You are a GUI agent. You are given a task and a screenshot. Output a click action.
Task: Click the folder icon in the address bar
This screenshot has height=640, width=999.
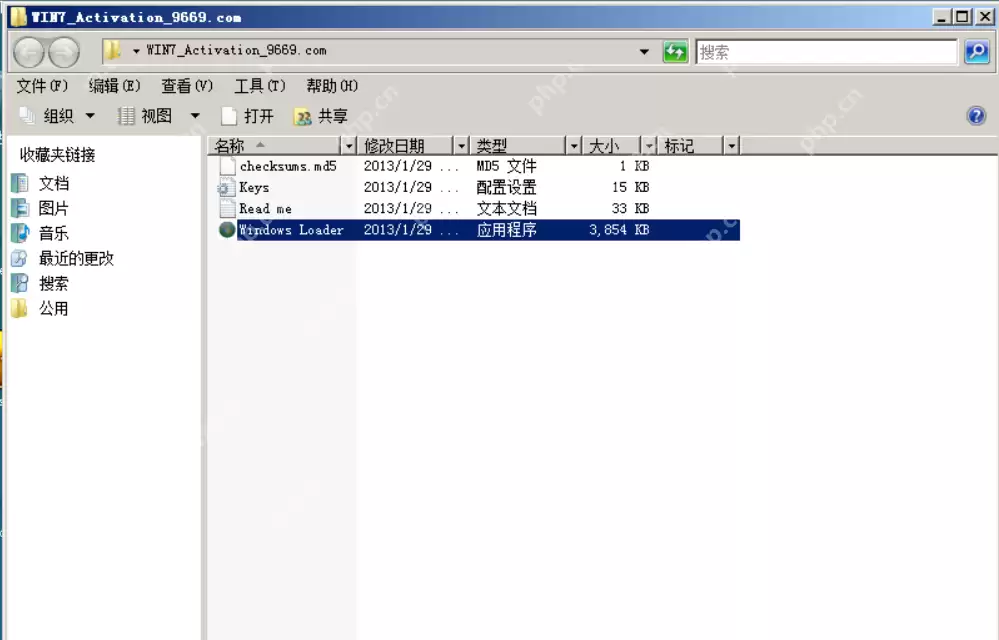tap(114, 50)
